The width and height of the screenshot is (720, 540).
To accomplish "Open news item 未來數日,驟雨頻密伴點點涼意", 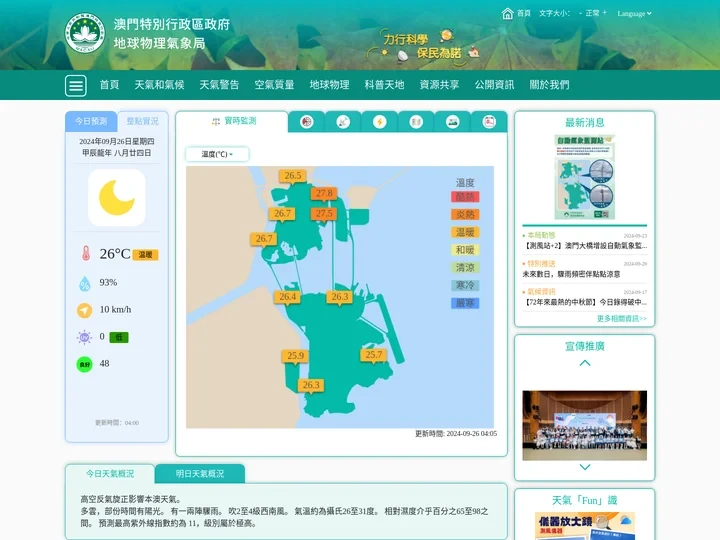I will coord(571,274).
